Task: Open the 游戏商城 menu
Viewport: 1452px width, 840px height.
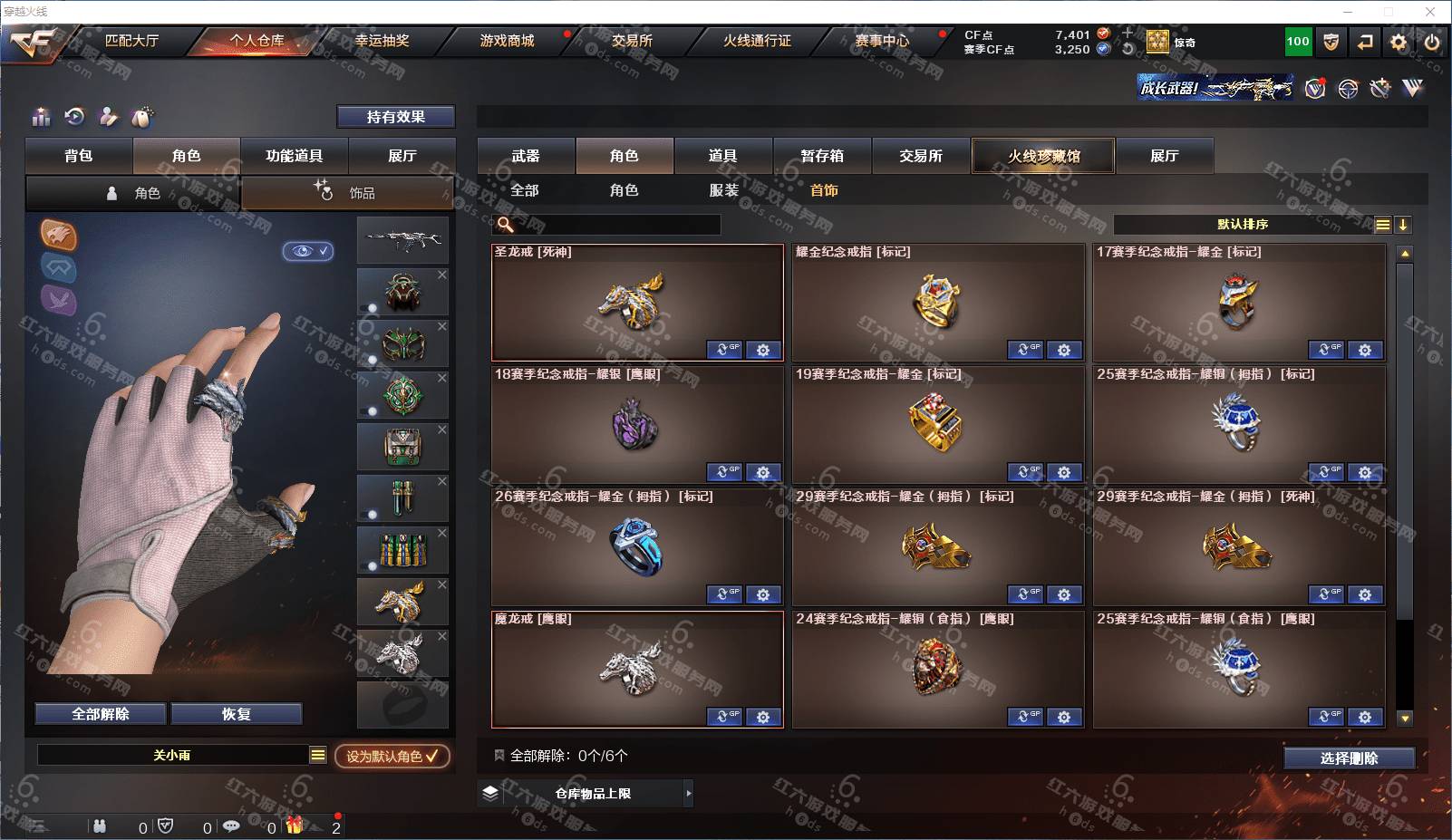Action: coord(507,41)
